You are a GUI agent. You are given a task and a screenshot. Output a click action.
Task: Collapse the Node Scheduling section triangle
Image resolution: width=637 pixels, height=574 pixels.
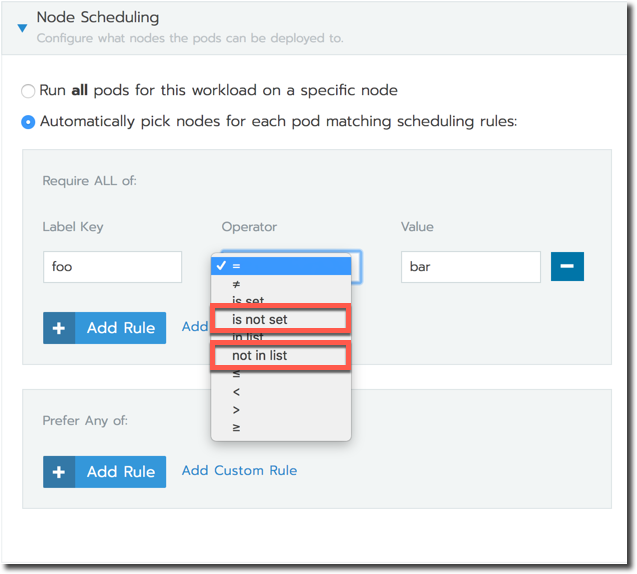[x=22, y=28]
